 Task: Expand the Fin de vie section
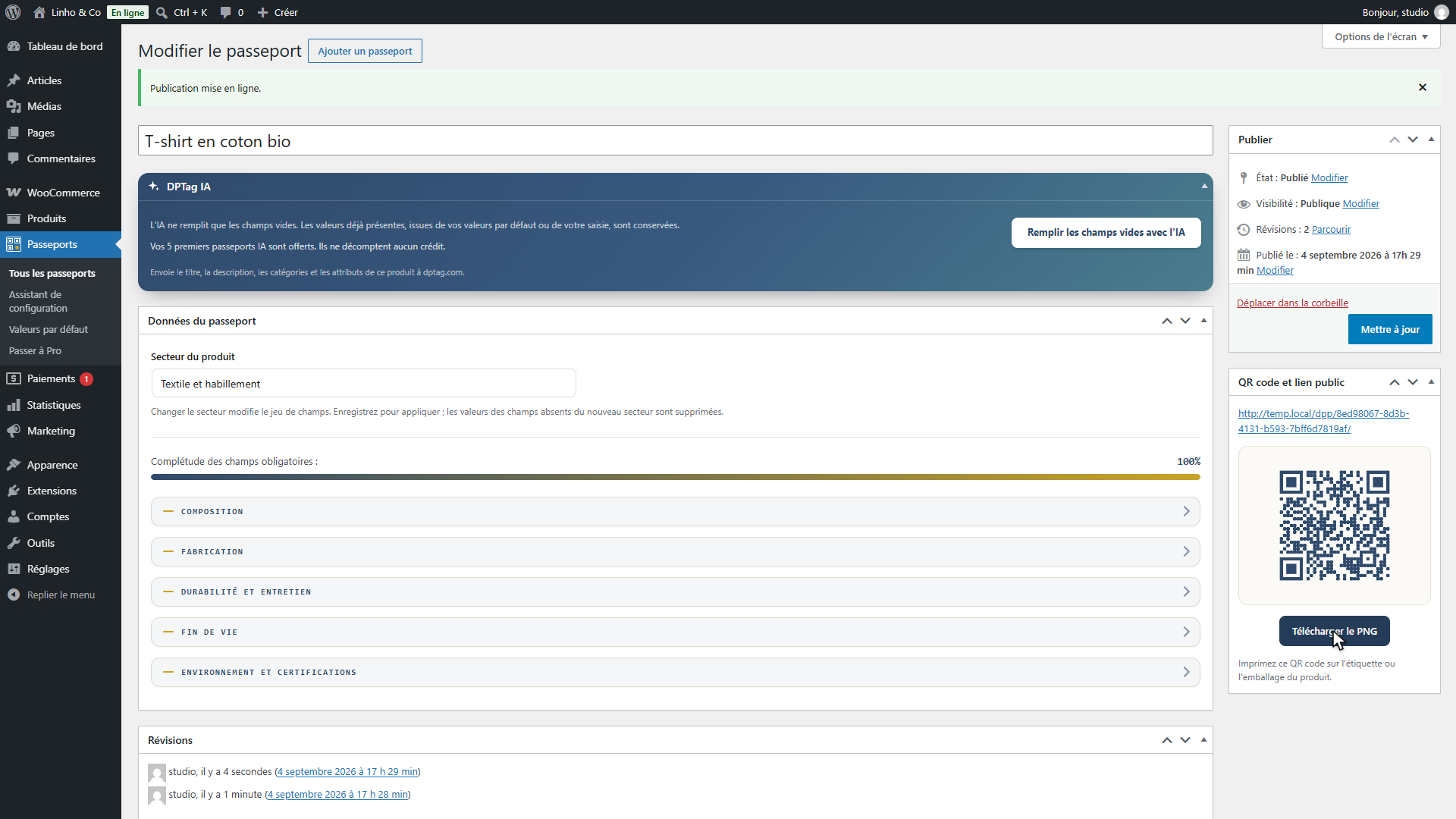point(675,632)
